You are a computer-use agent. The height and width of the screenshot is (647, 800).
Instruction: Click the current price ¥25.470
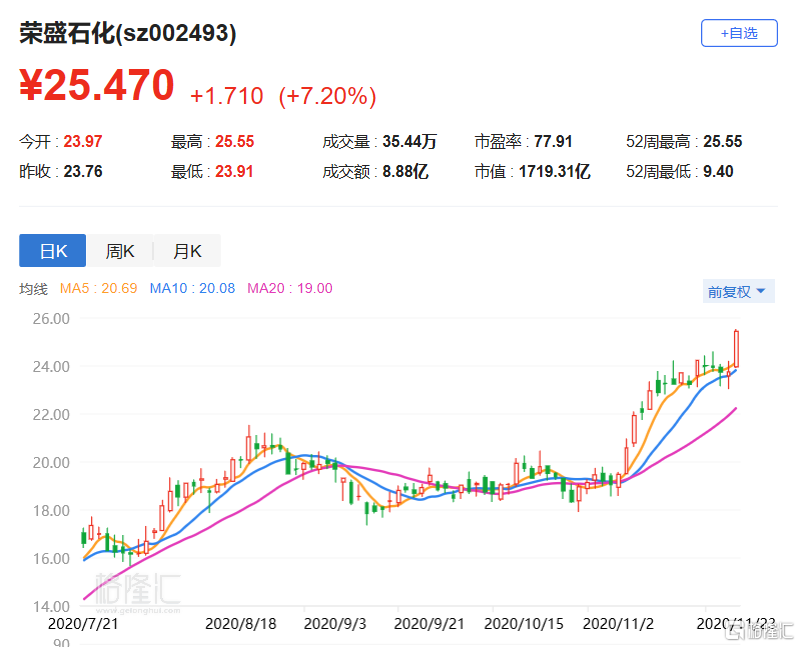click(x=97, y=85)
